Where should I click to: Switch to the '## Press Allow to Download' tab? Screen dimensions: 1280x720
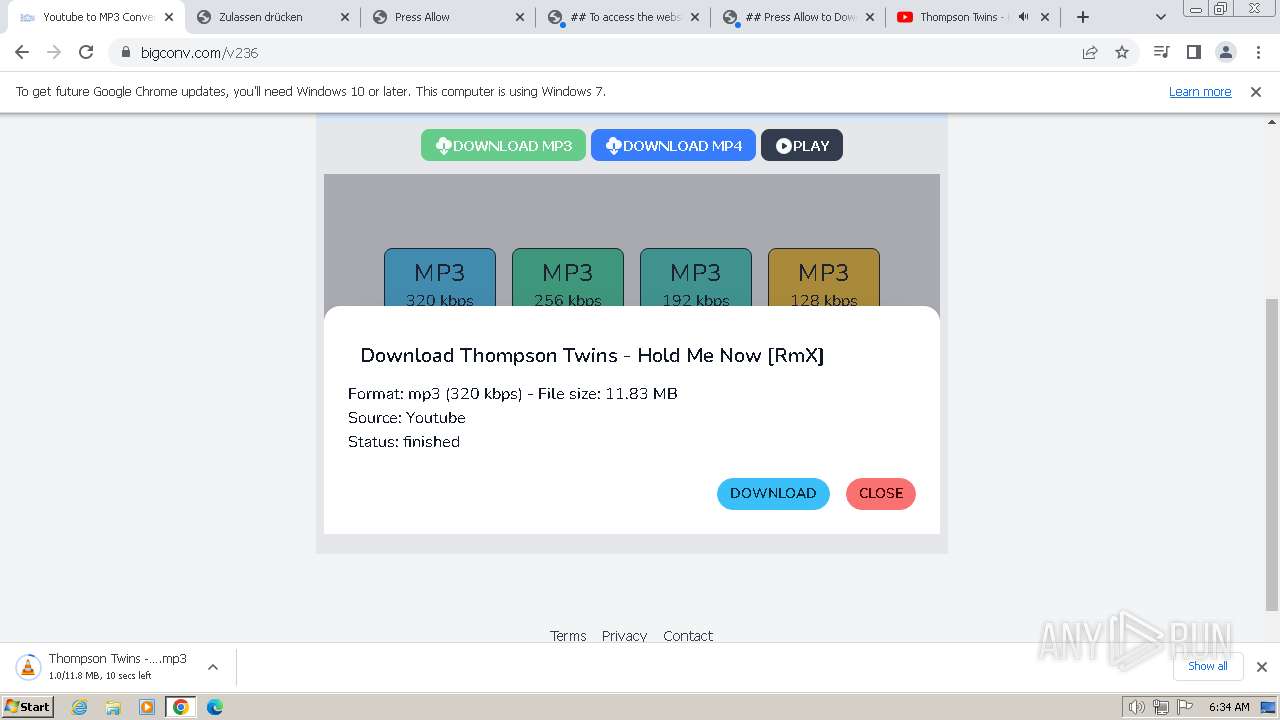click(788, 17)
